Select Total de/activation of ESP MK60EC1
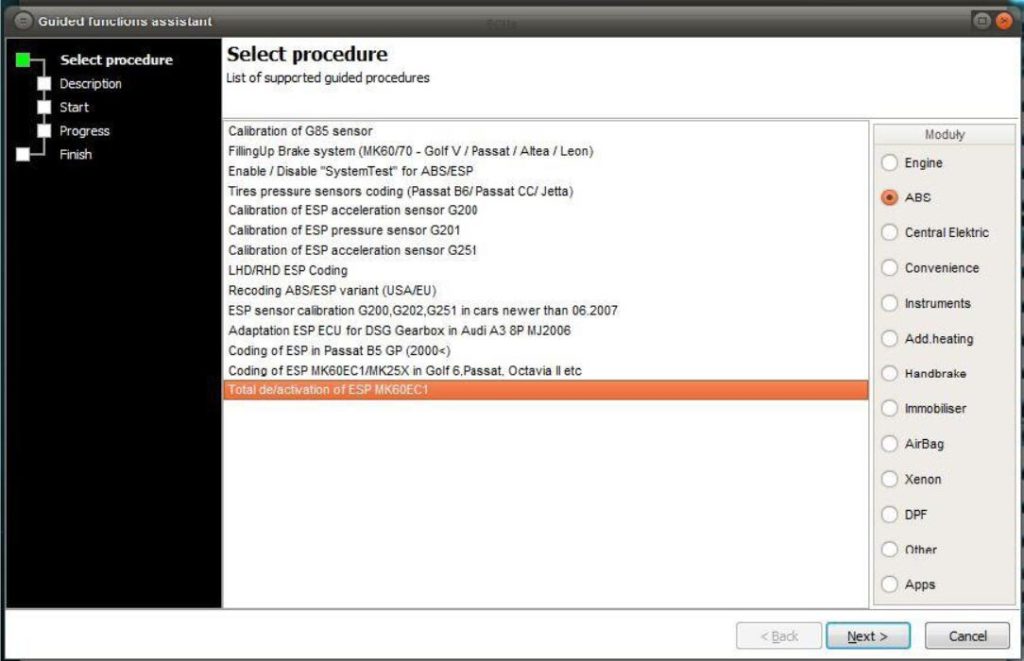 (x=330, y=390)
